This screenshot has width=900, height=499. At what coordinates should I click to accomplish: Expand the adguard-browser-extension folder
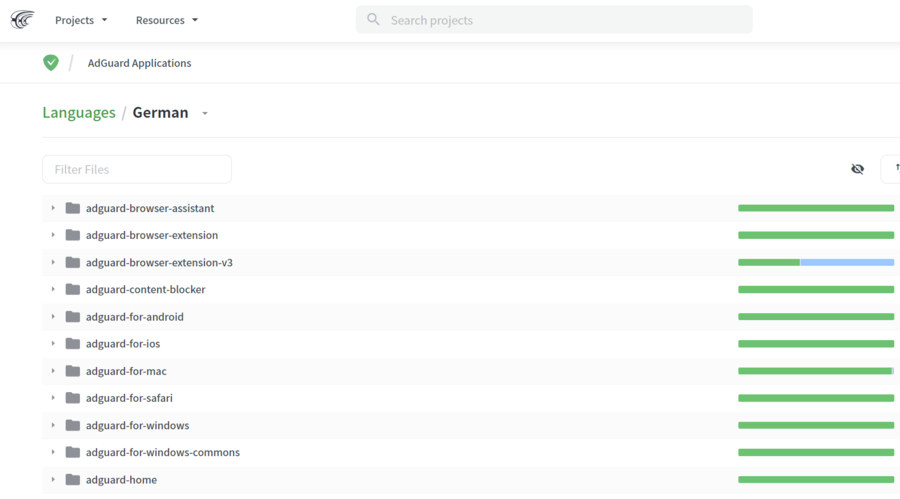pyautogui.click(x=53, y=235)
